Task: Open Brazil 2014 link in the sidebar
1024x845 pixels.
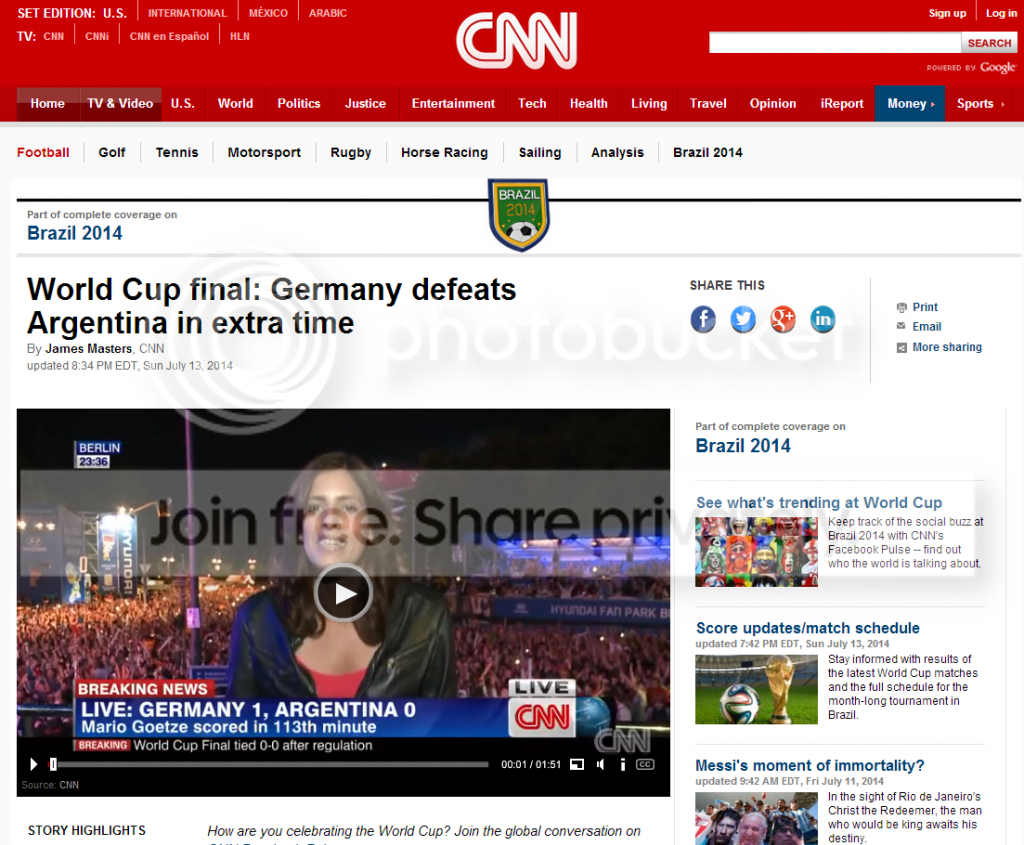Action: (743, 445)
